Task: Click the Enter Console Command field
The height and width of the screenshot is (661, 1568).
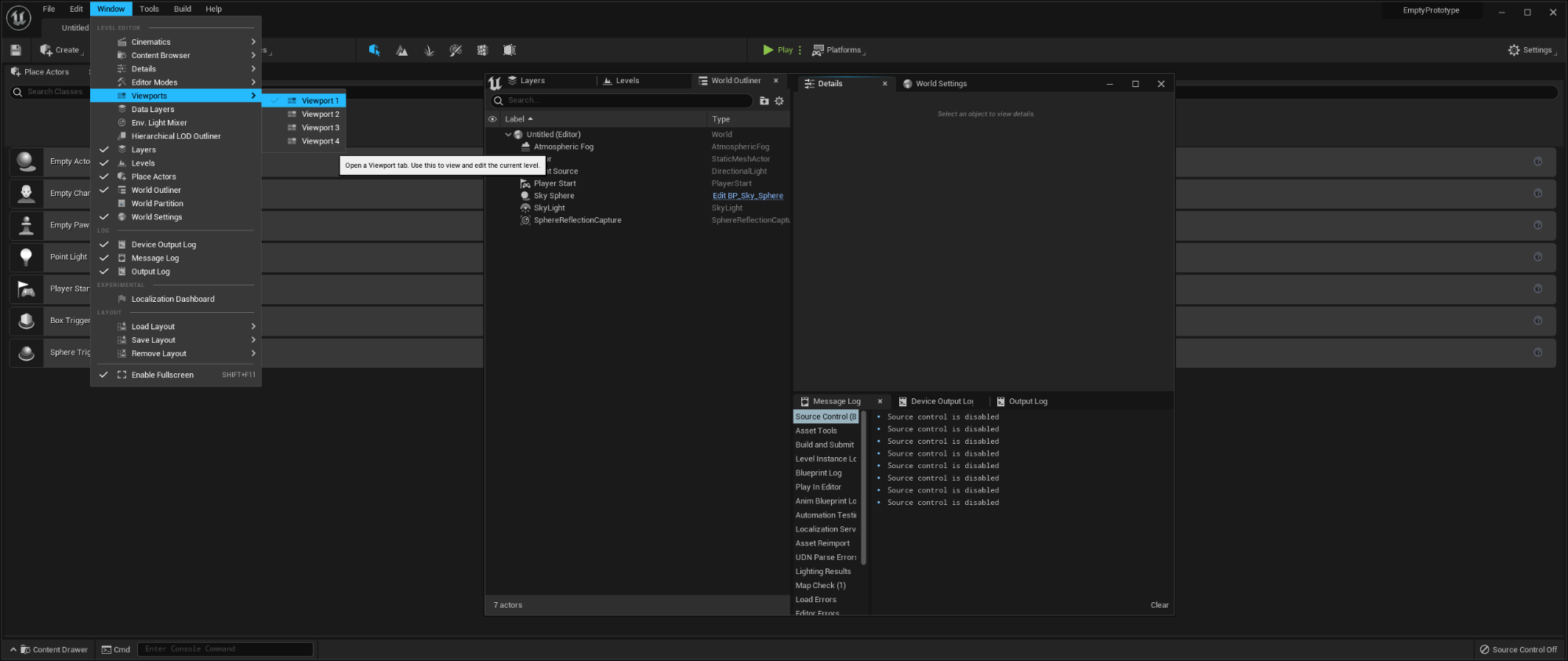Action: pyautogui.click(x=225, y=649)
